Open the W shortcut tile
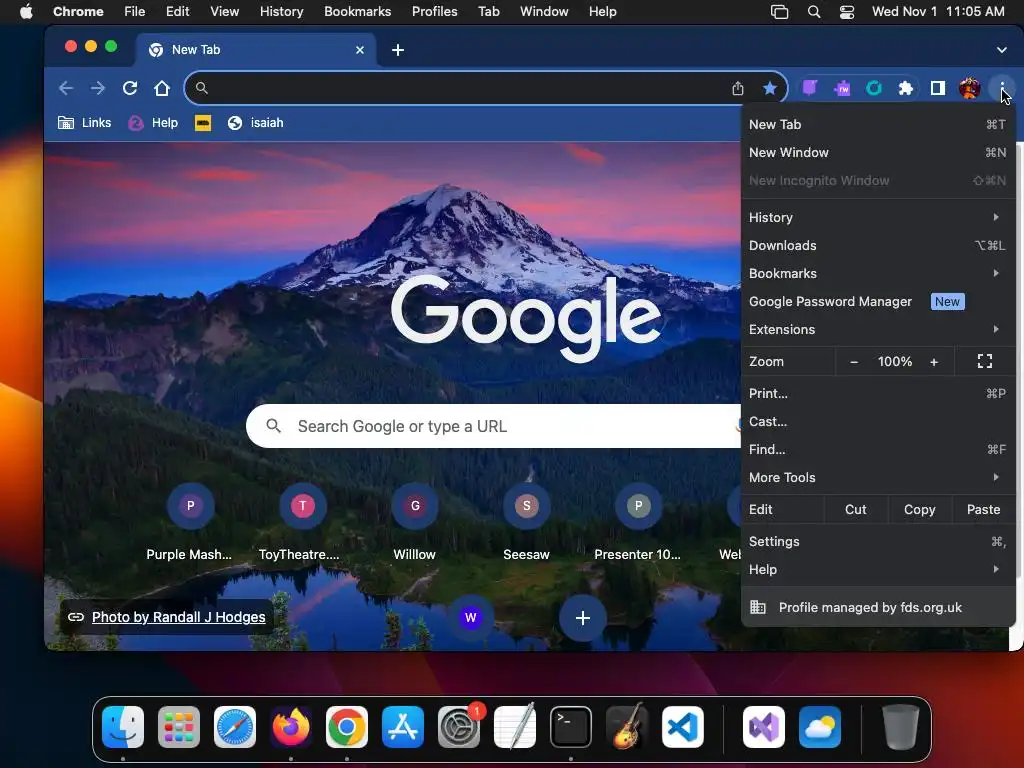The width and height of the screenshot is (1024, 768). (x=470, y=618)
